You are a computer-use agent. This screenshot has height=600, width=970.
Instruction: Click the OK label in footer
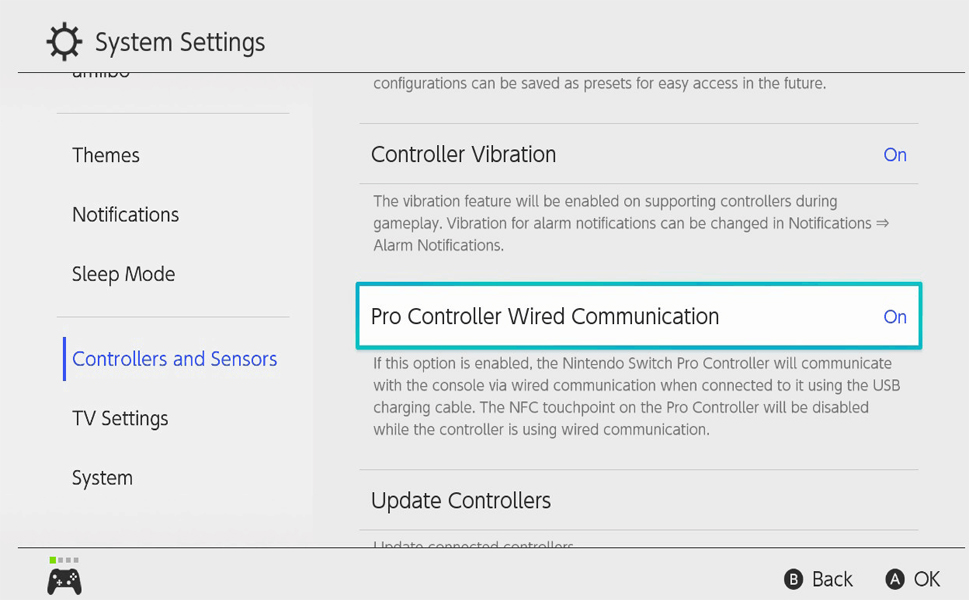[x=926, y=580]
